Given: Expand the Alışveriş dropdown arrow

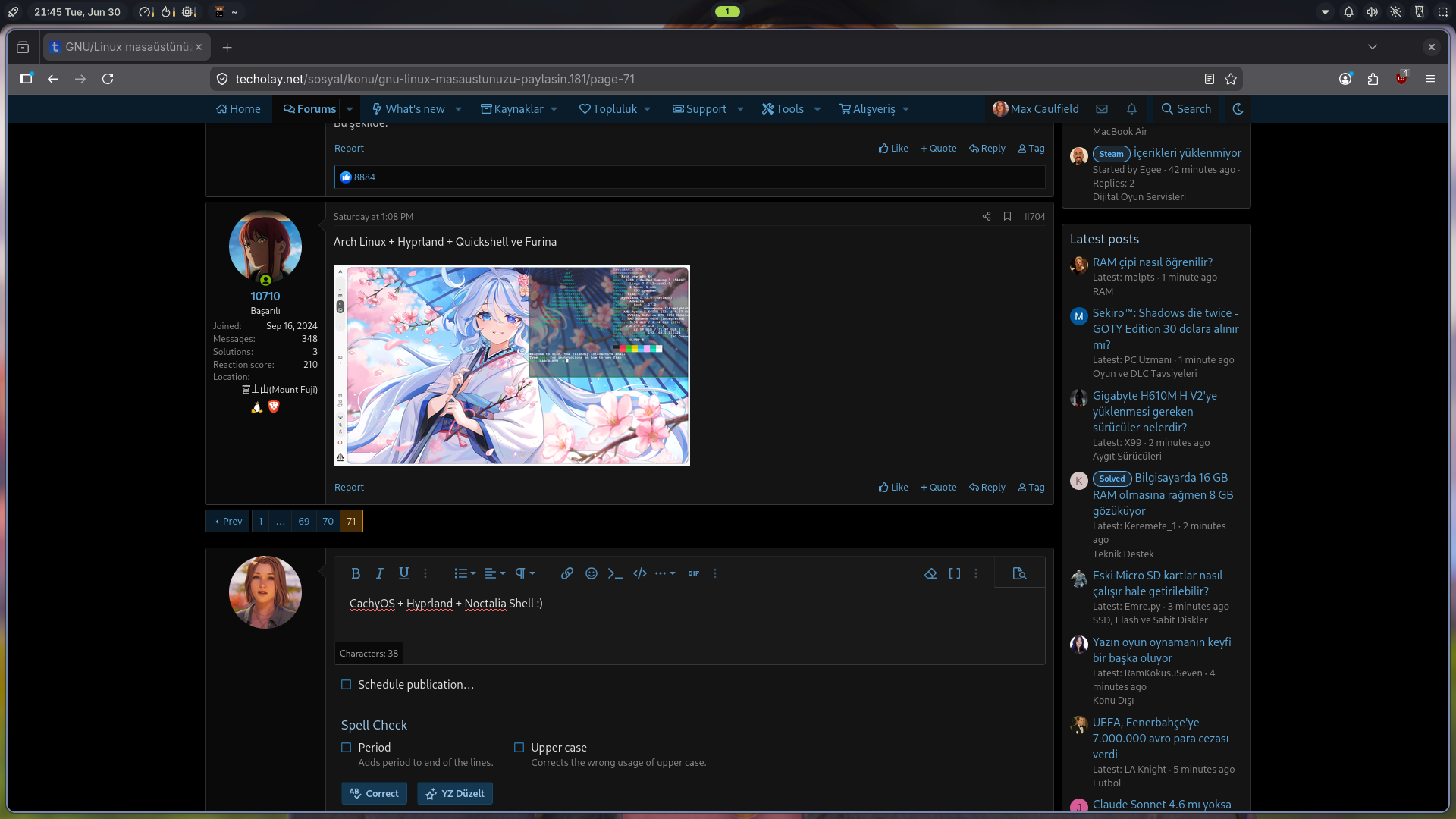Looking at the screenshot, I should click(x=905, y=109).
